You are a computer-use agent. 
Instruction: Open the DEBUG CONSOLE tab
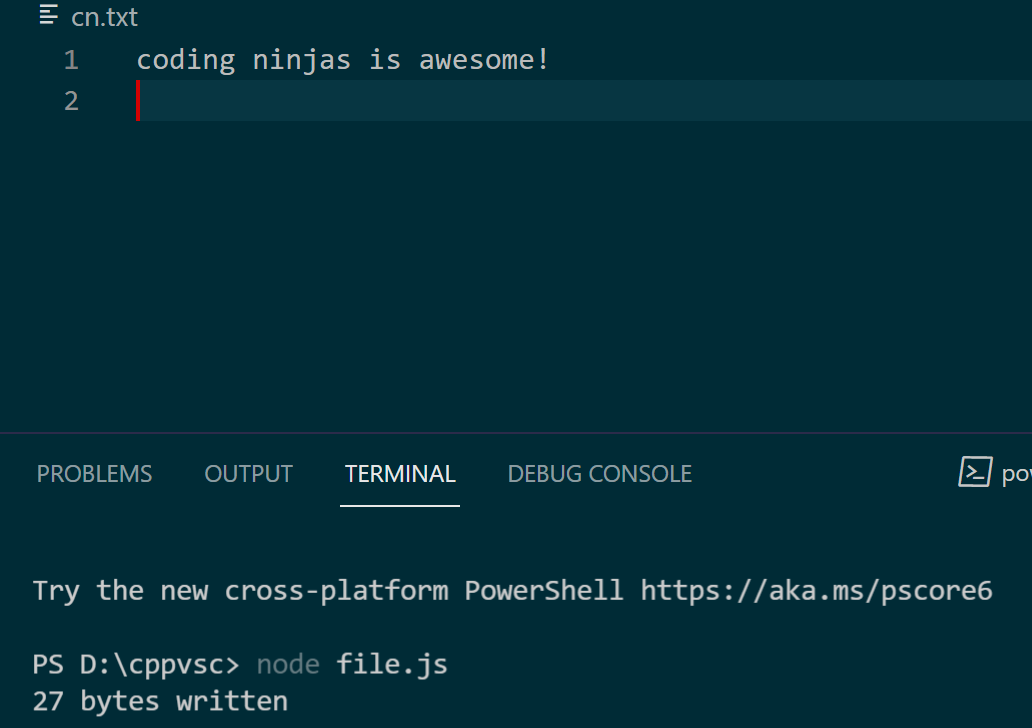tap(599, 473)
